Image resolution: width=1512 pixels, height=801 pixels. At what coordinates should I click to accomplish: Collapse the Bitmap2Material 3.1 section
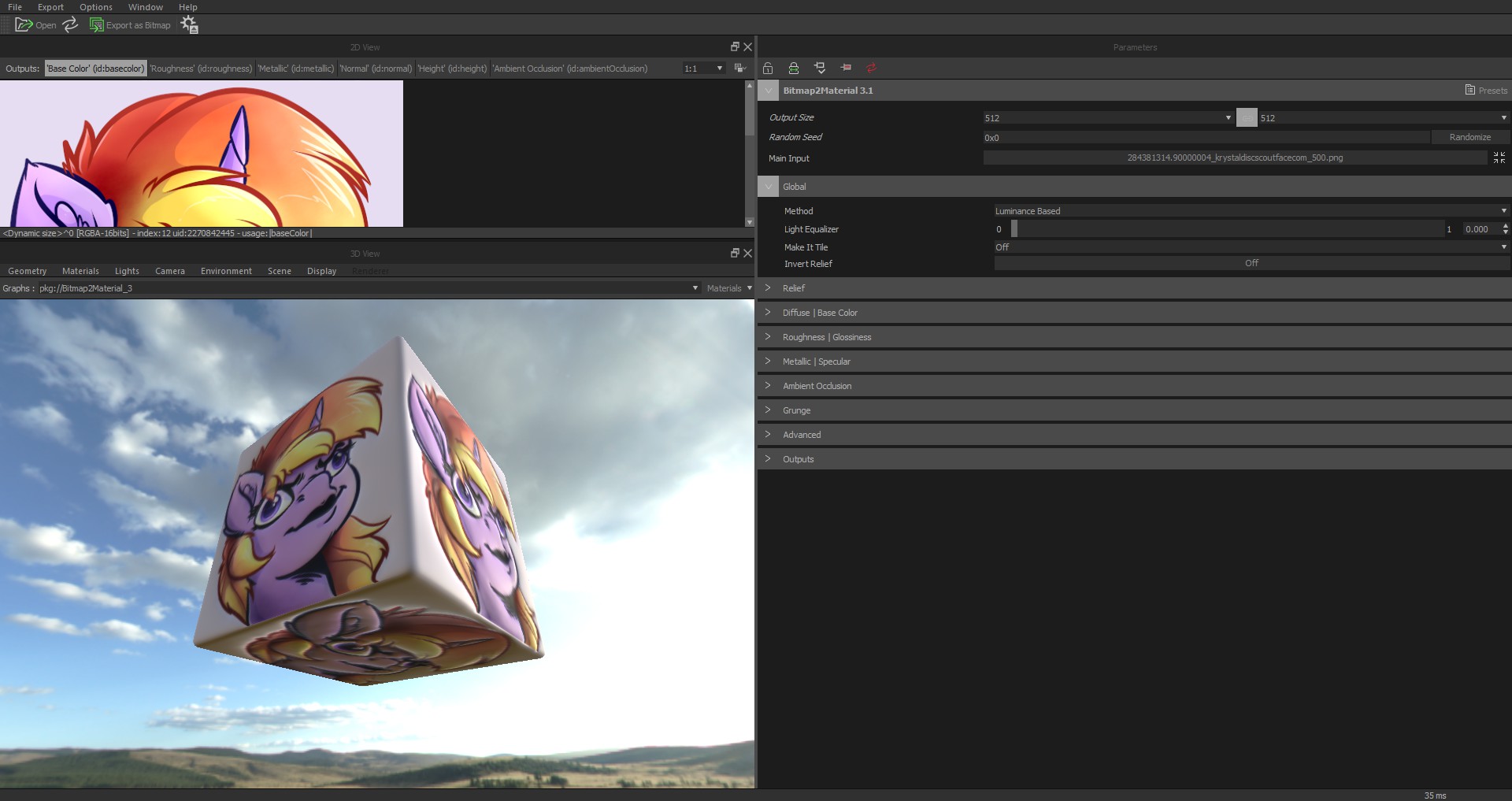tap(769, 91)
